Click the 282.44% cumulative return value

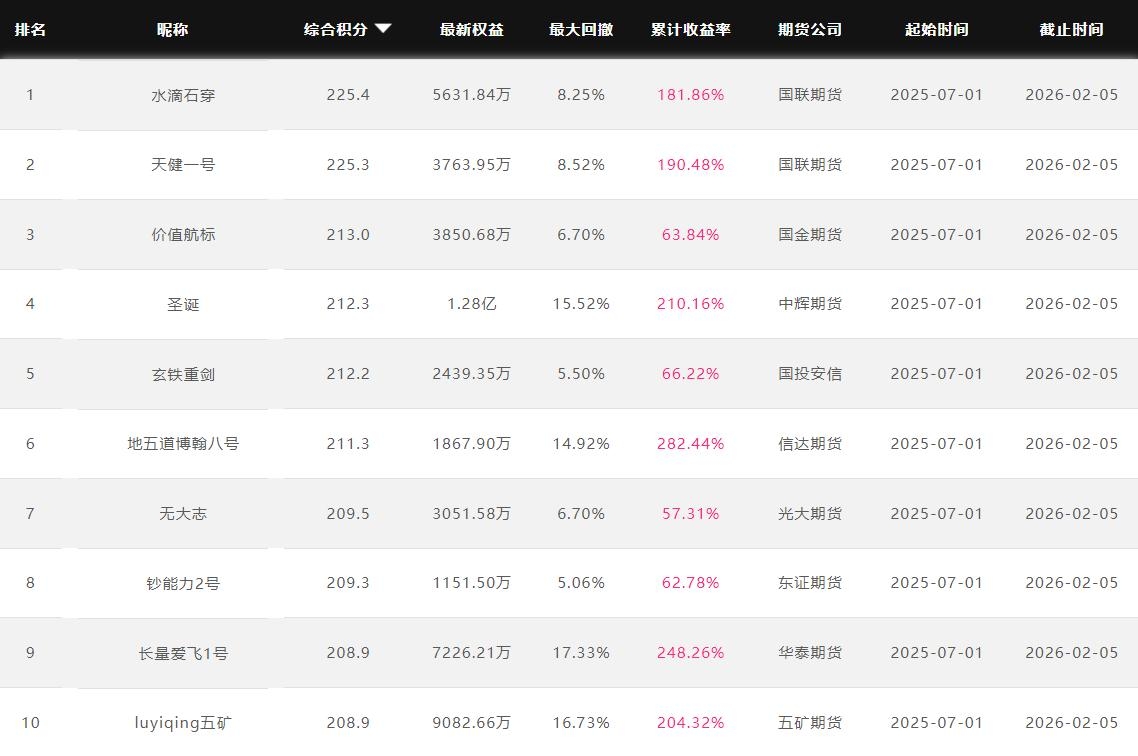pos(690,444)
